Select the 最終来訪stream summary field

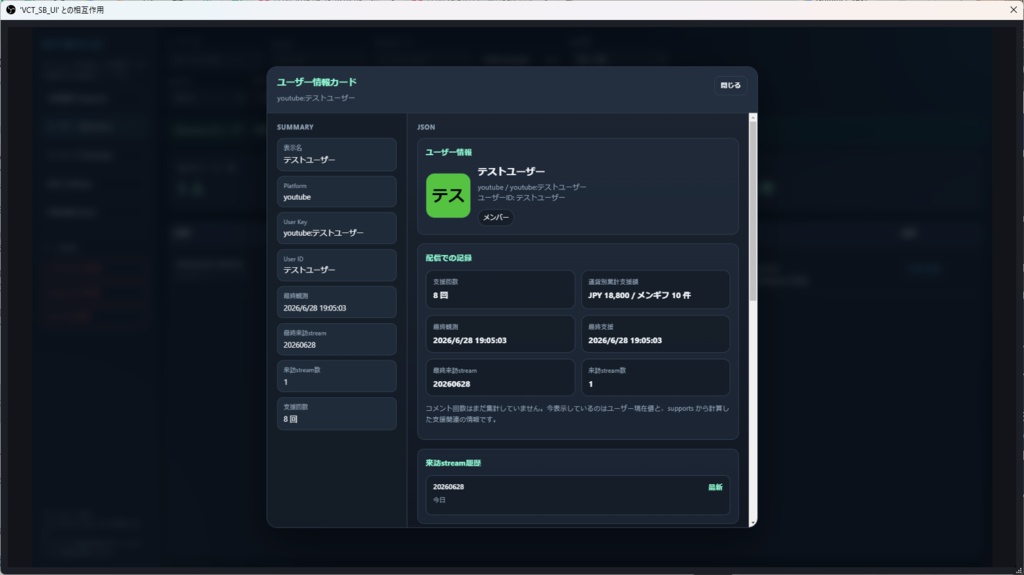coord(336,339)
